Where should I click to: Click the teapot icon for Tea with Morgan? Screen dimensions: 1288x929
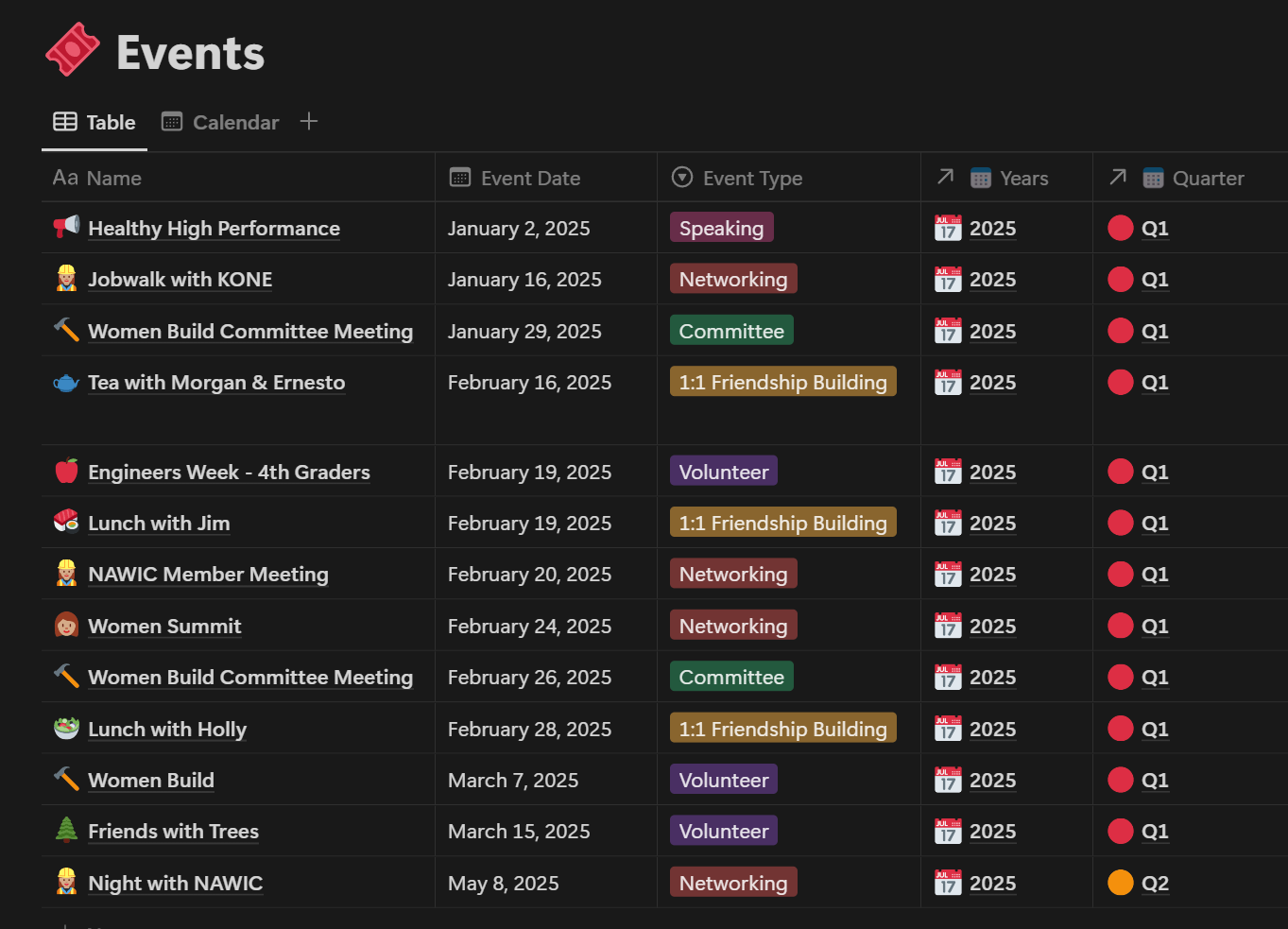66,383
